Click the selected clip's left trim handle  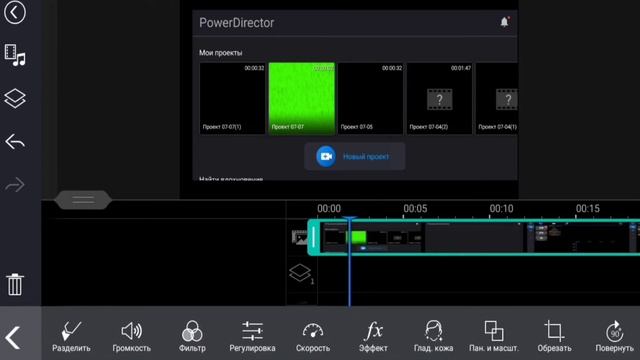tap(313, 237)
